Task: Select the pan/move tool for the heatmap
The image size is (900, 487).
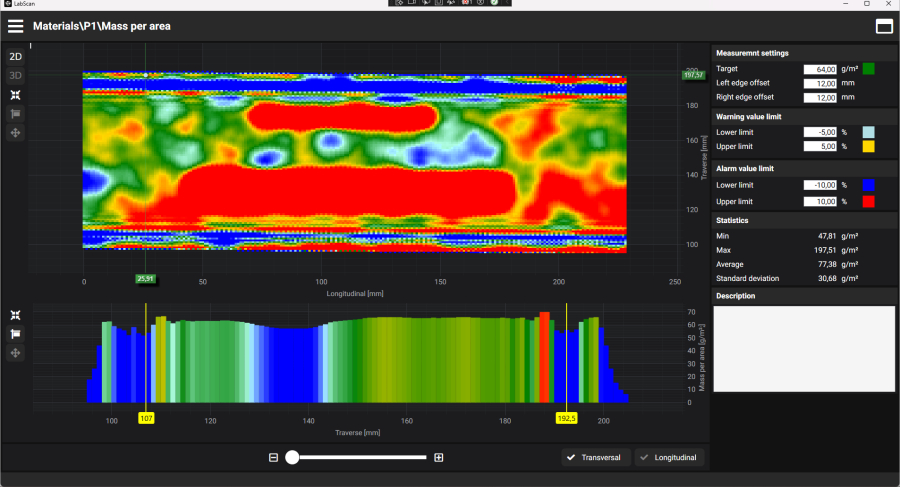Action: (x=16, y=133)
